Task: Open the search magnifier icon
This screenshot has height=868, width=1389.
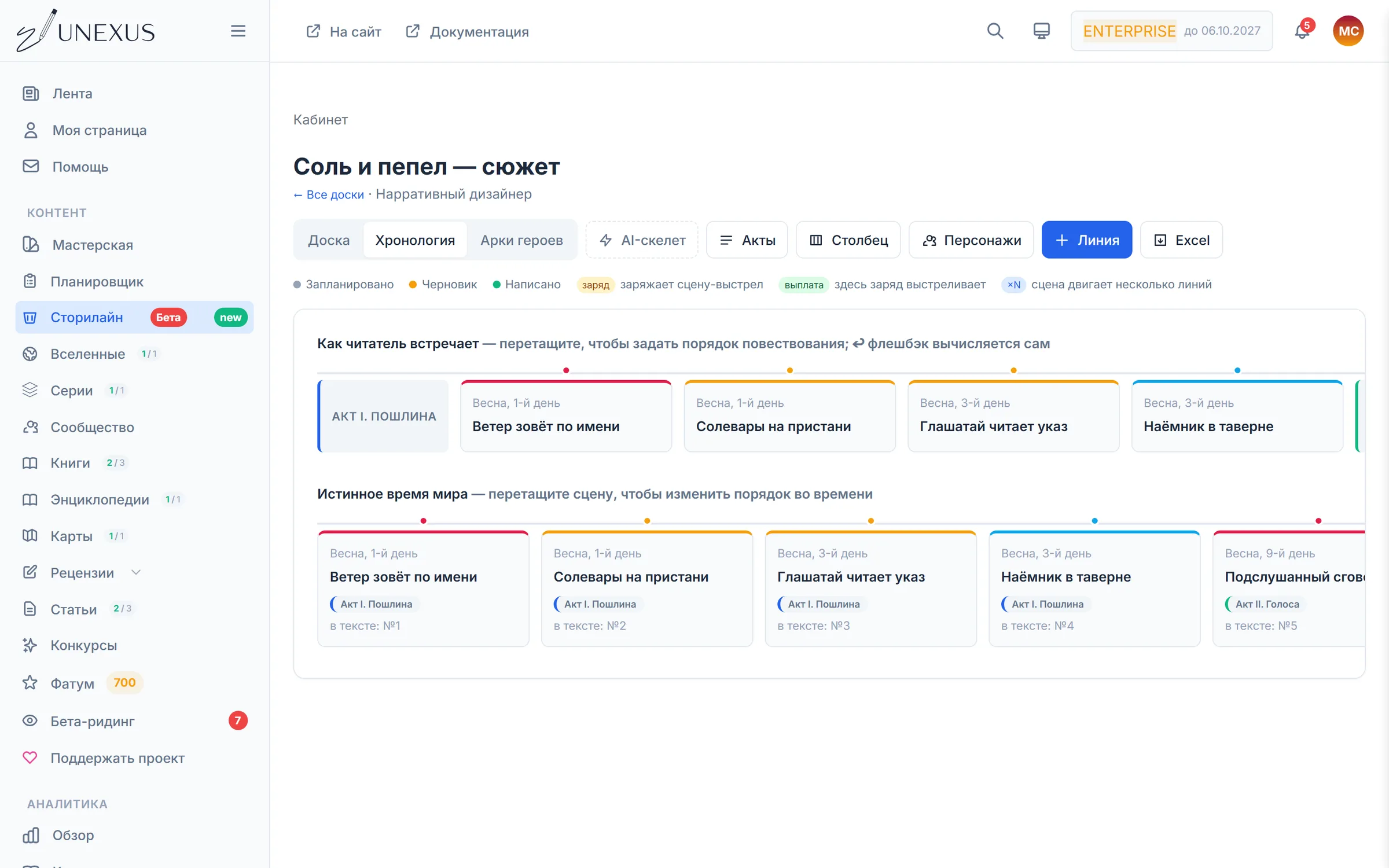Action: (x=995, y=31)
